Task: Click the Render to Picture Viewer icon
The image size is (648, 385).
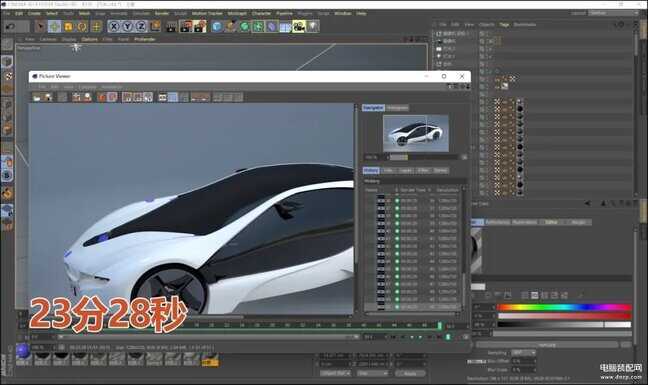Action: [186, 27]
